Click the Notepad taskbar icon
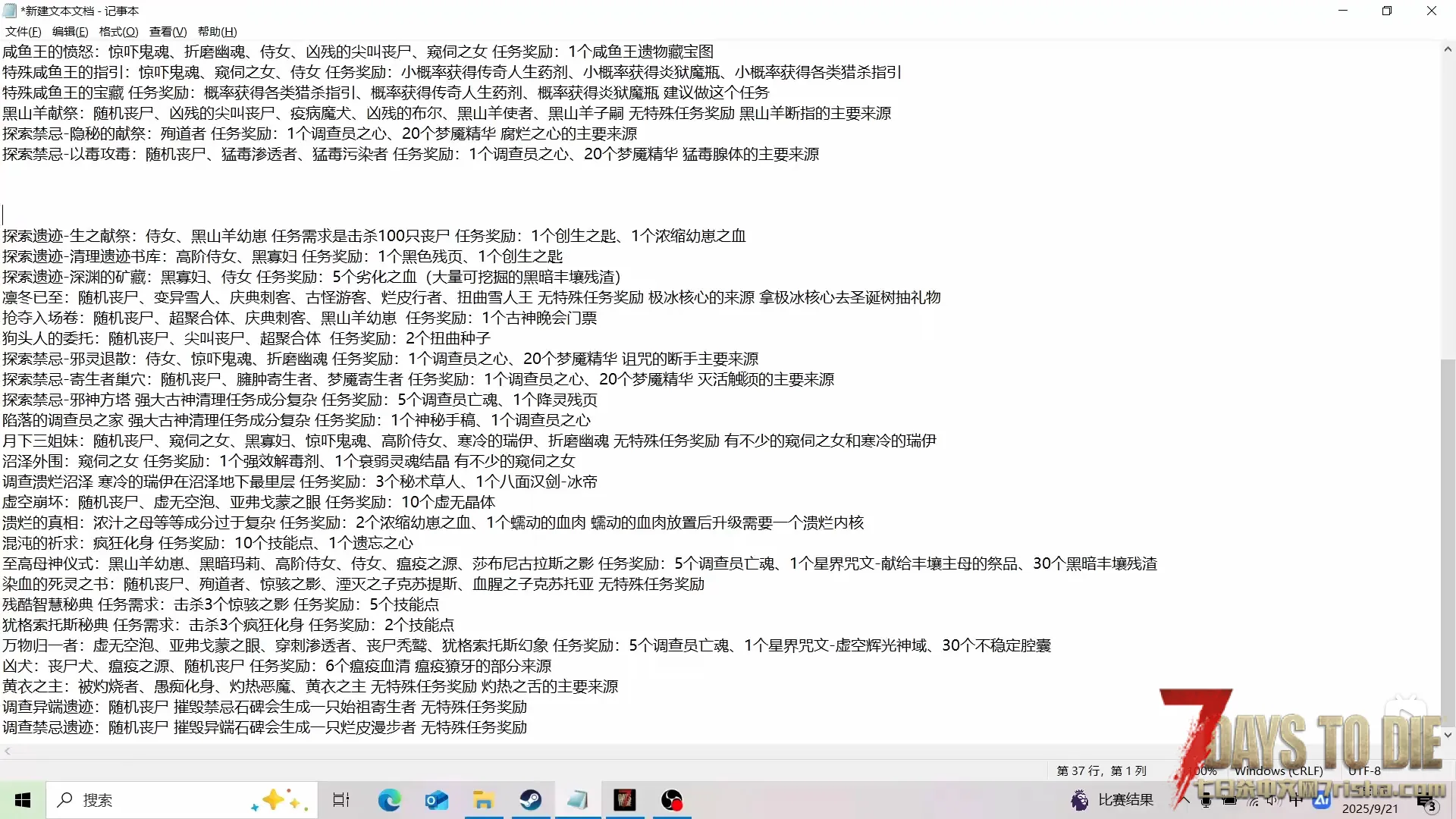This screenshot has height=819, width=1456. point(577,800)
